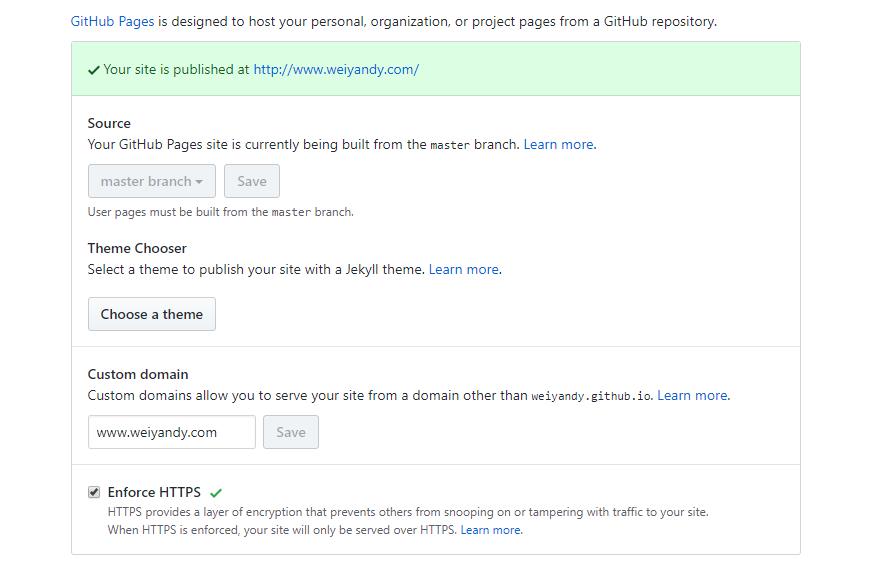Click the weiyandy.github.io code text
Image resolution: width=875 pixels, height=573 pixels.
pos(590,396)
